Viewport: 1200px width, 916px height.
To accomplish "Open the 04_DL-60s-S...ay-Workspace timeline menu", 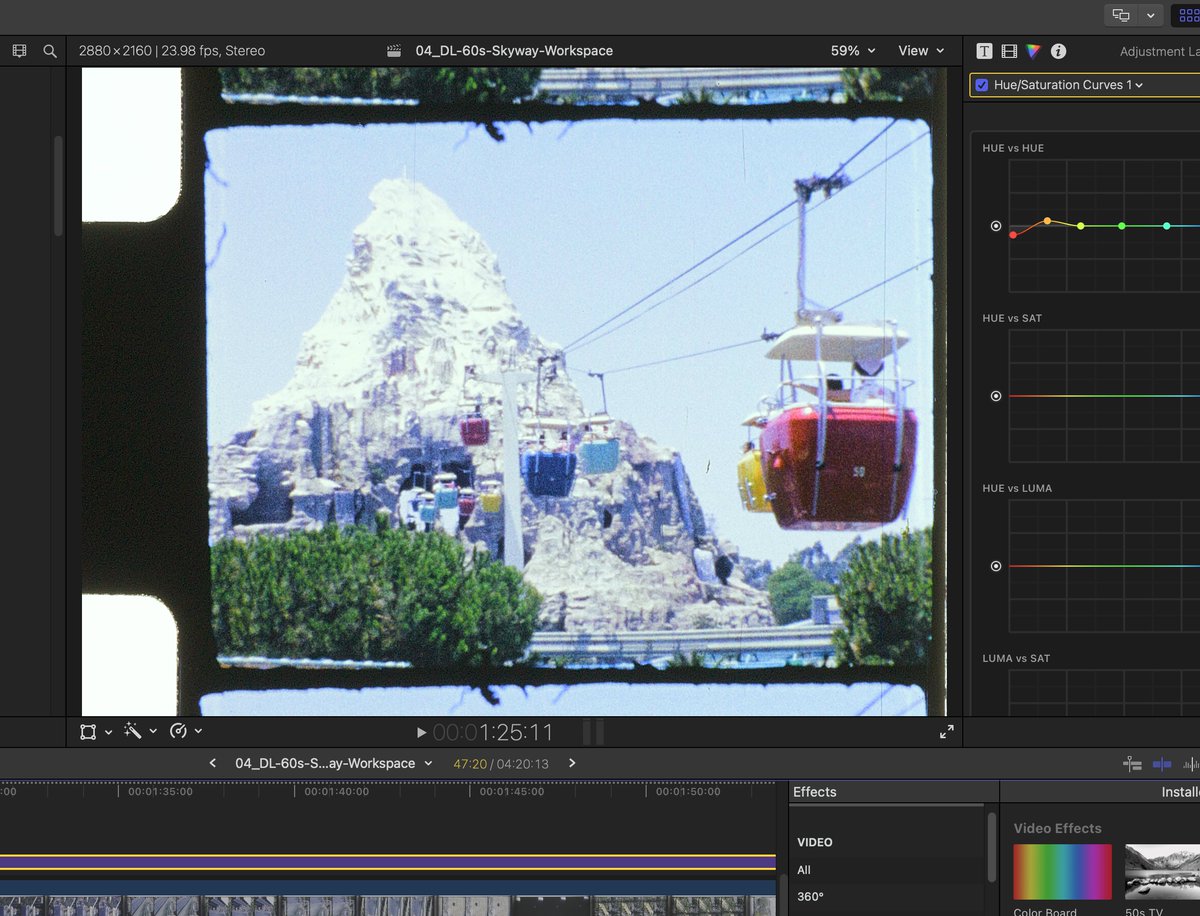I will (334, 763).
